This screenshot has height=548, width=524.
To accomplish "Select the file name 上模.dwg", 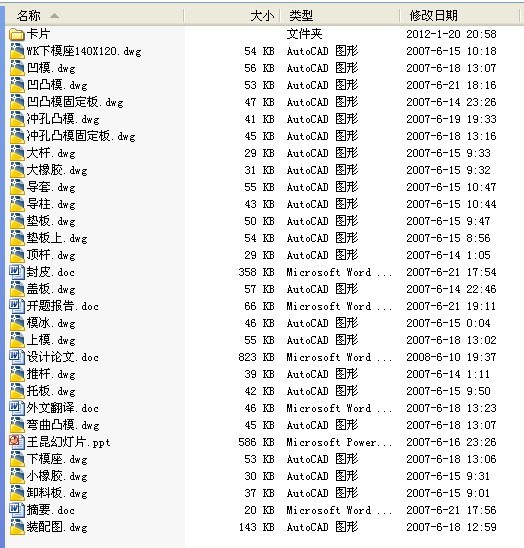I will click(x=51, y=340).
